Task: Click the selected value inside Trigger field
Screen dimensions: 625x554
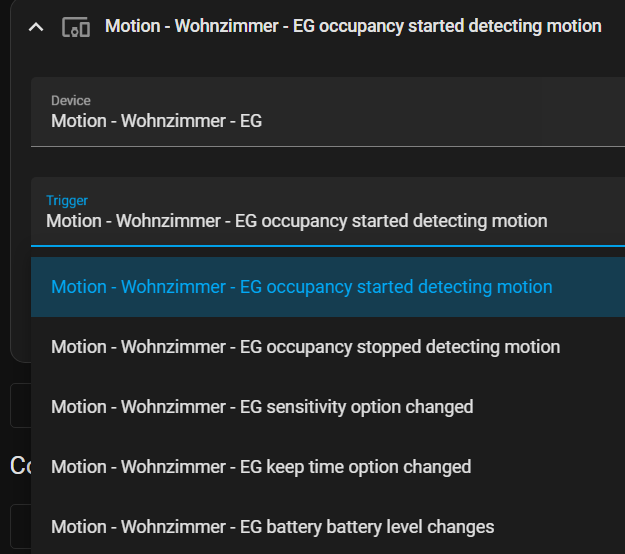Action: point(296,221)
